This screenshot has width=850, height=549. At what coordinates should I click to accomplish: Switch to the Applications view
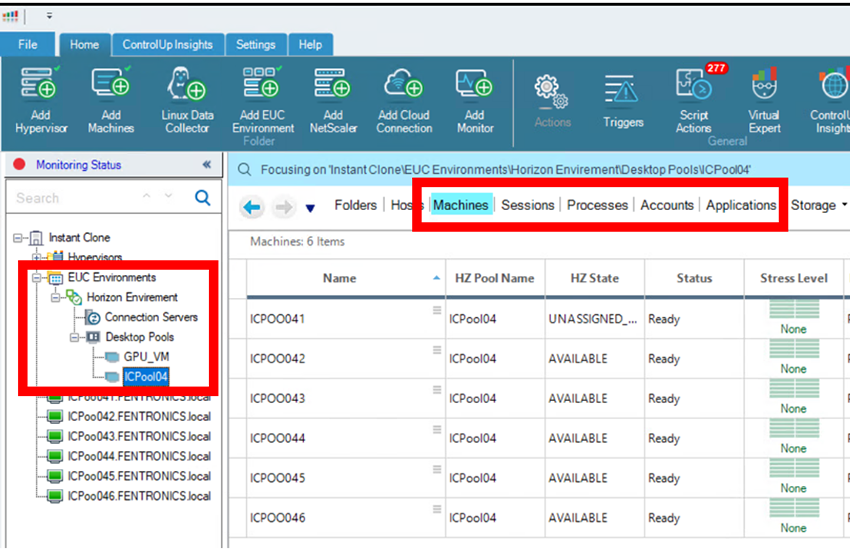point(741,205)
